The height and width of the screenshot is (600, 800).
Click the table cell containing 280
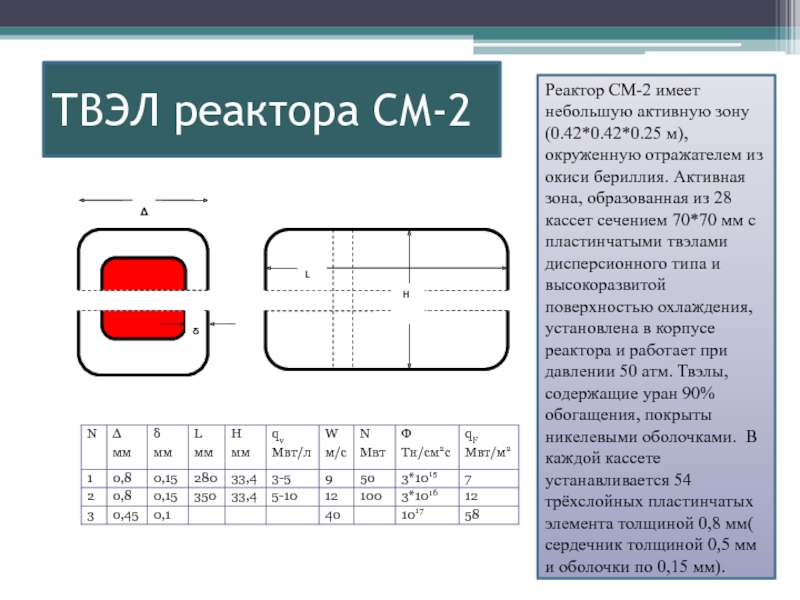point(205,478)
